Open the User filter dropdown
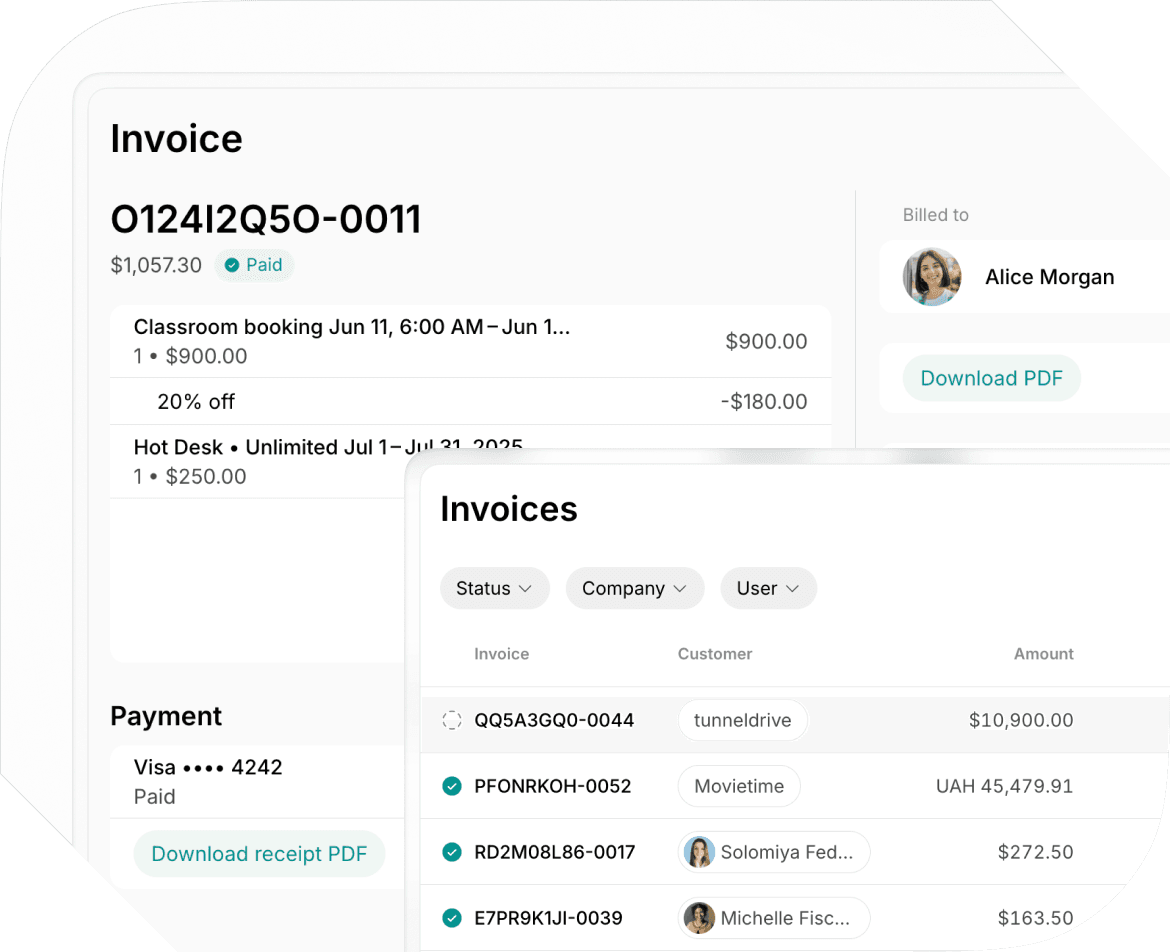The height and width of the screenshot is (952, 1170). (768, 588)
